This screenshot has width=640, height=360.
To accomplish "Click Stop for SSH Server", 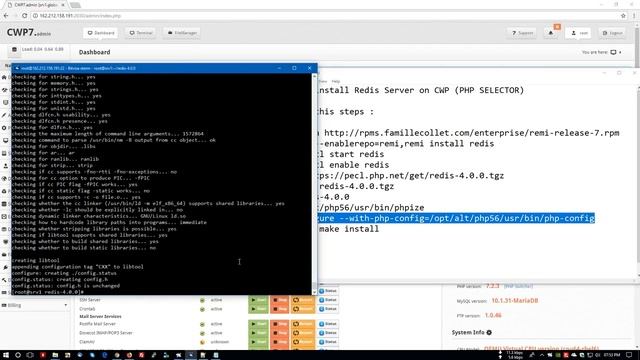I will [280, 300].
